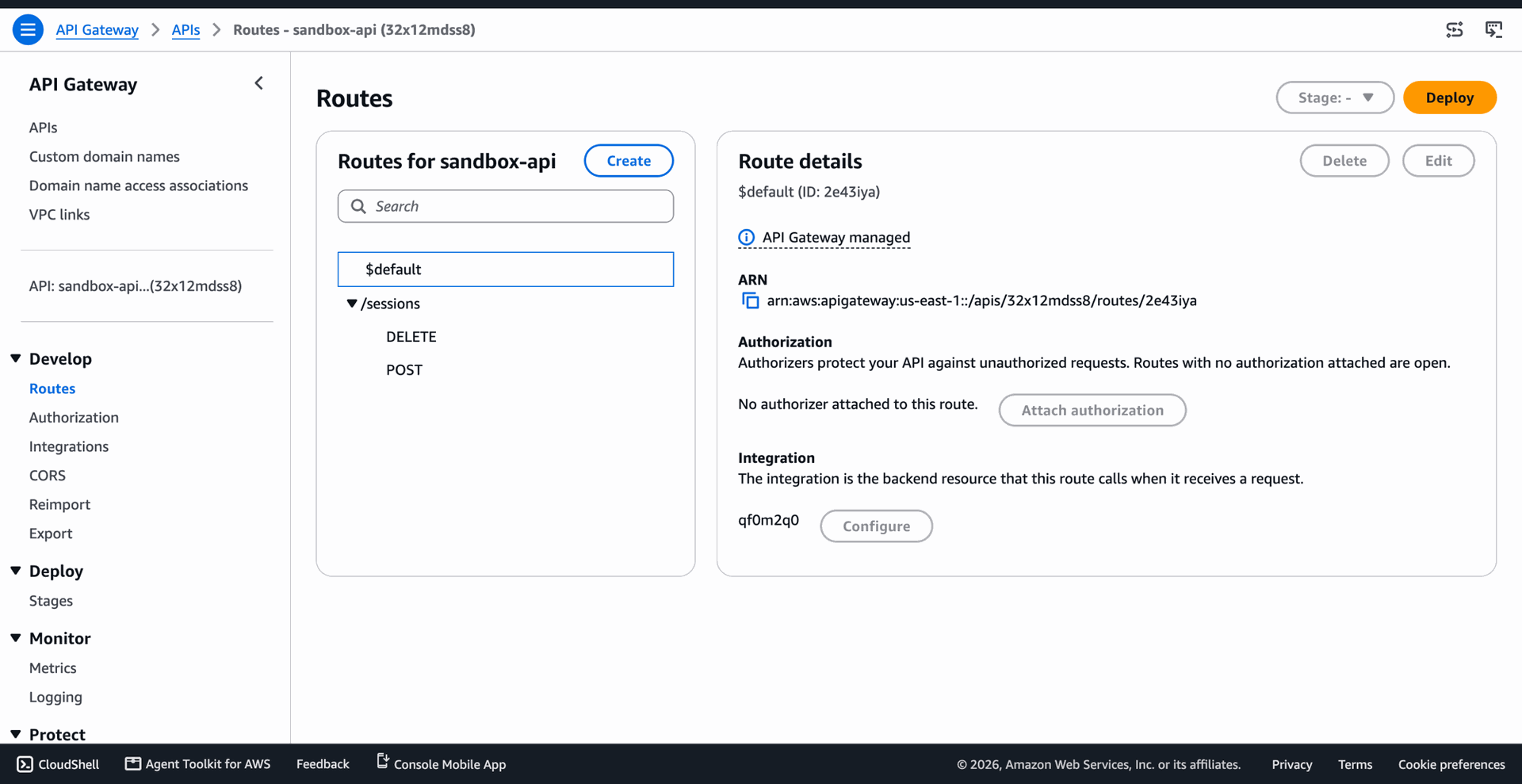Viewport: 1522px width, 784px height.
Task: Open Integrations page
Action: coord(69,446)
